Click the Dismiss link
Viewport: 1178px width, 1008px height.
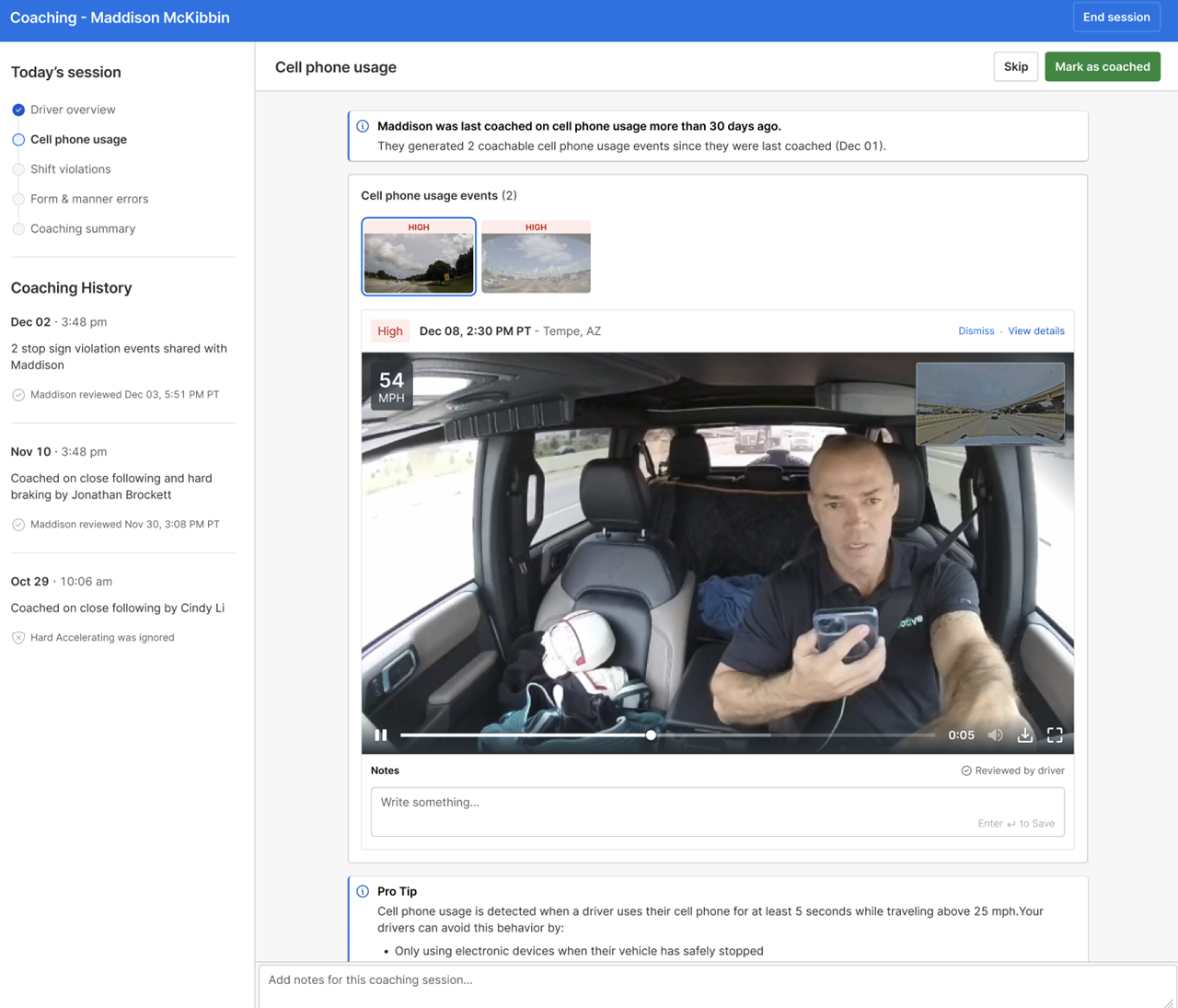[976, 331]
